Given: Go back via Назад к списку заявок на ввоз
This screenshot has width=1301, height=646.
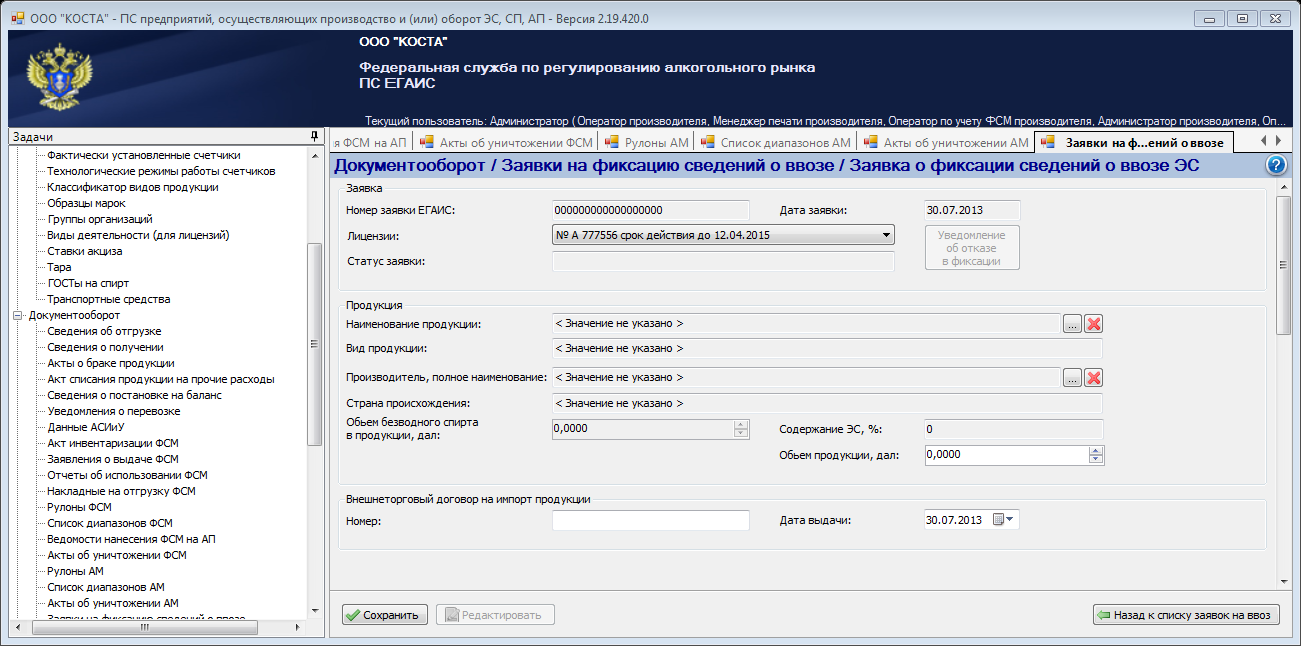Looking at the screenshot, I should point(1186,615).
